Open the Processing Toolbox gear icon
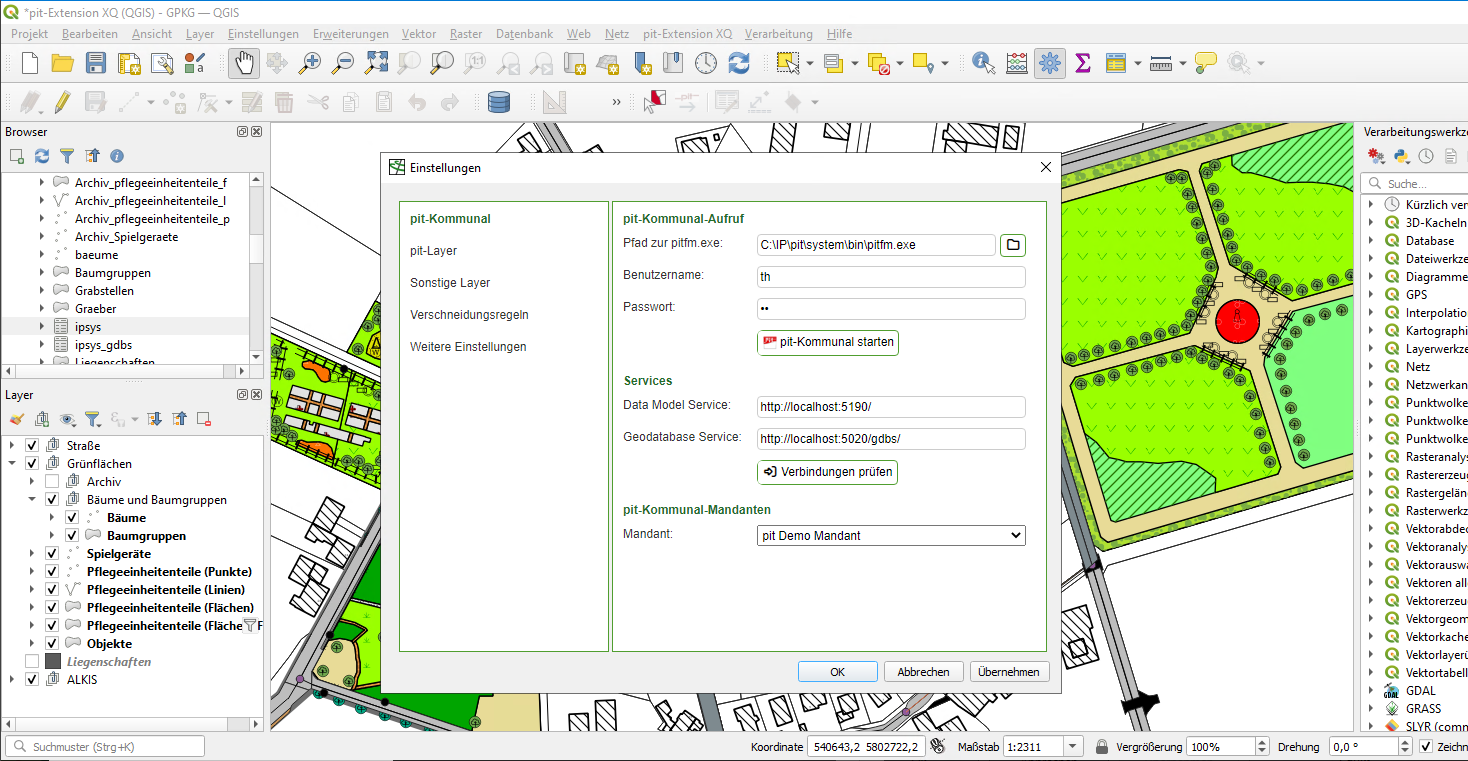The height and width of the screenshot is (761, 1468). click(1048, 62)
